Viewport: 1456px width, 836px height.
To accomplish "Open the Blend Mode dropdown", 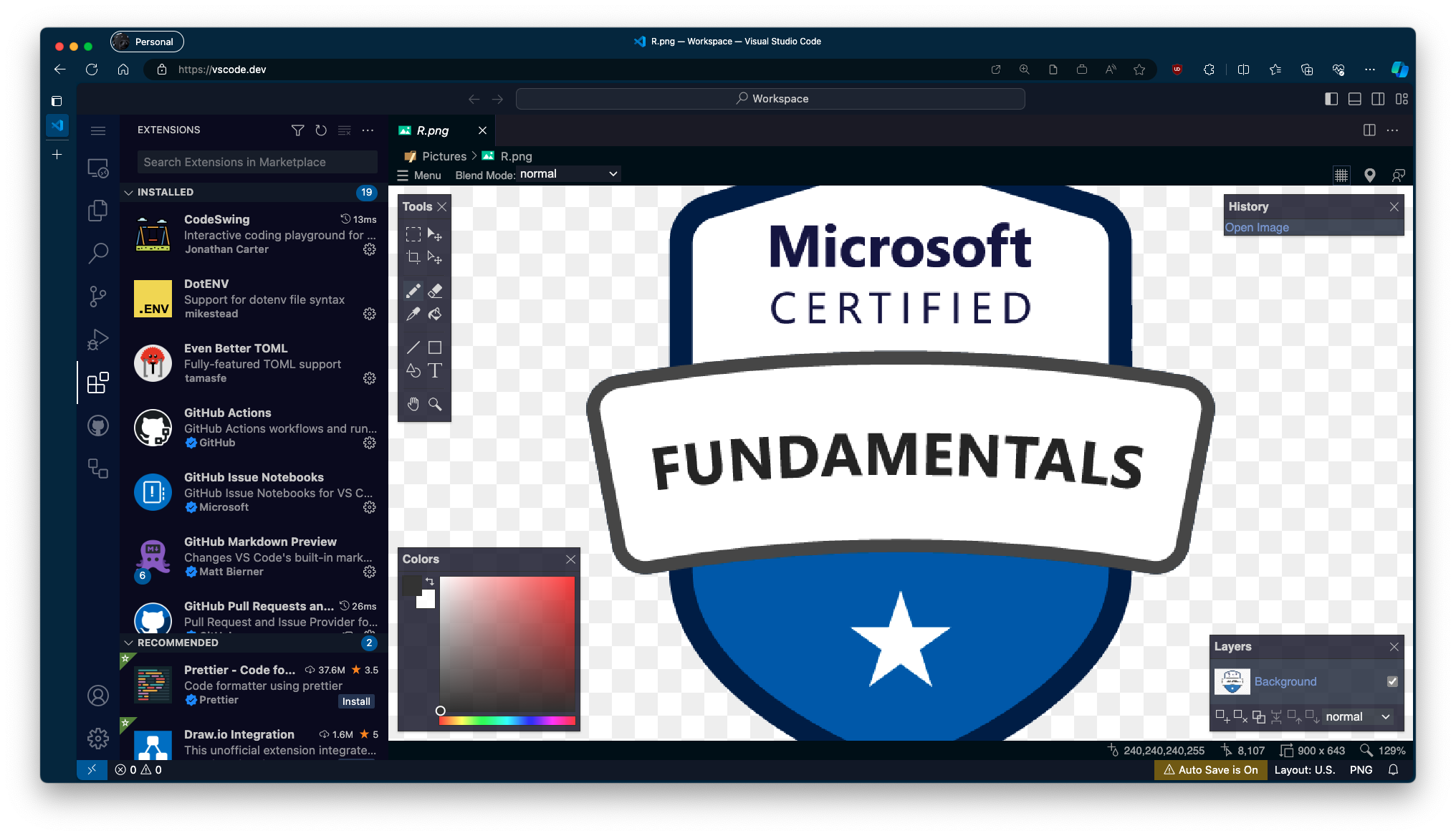I will [x=567, y=173].
